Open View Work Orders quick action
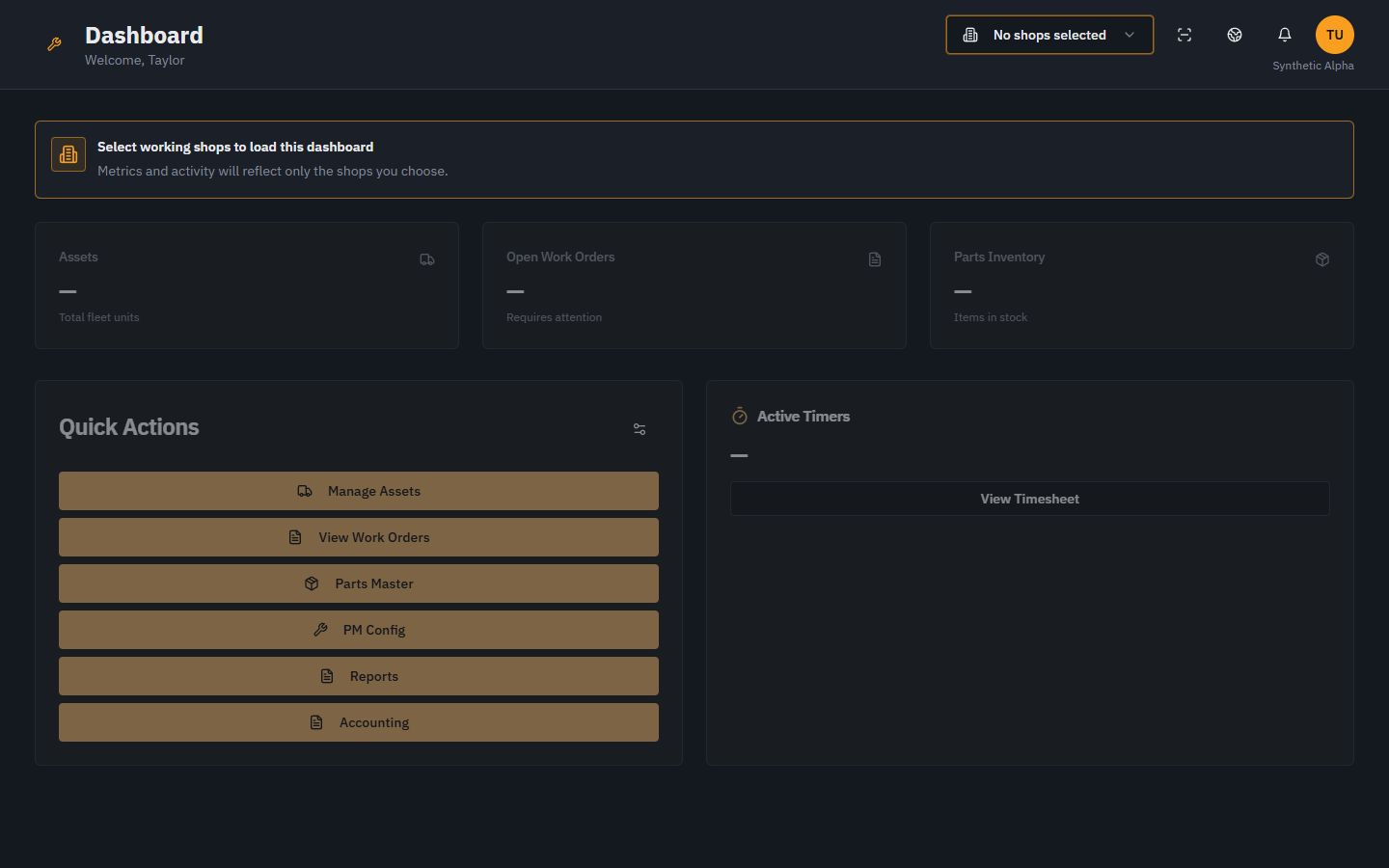Viewport: 1389px width, 868px height. tap(359, 537)
